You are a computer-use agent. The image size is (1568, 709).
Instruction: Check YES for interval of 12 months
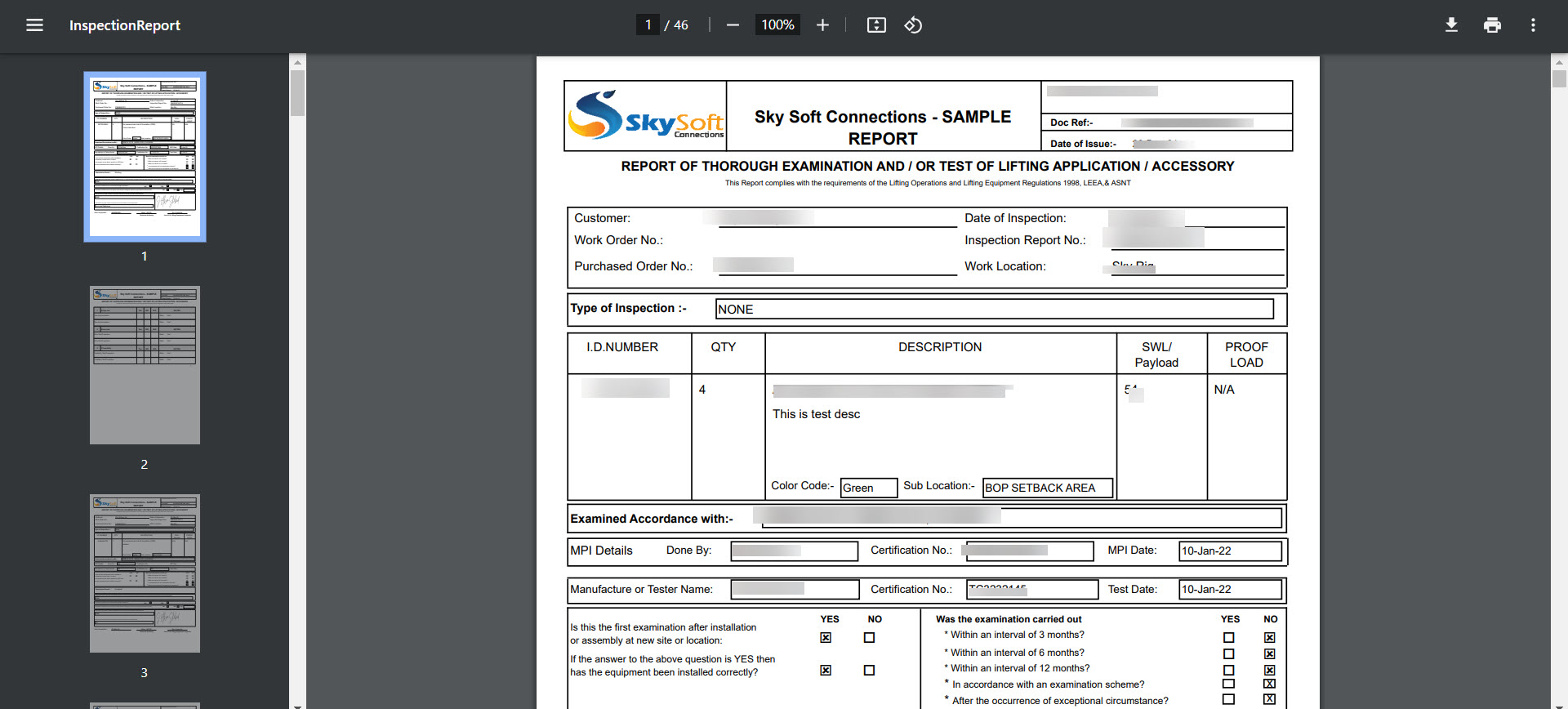click(1228, 671)
